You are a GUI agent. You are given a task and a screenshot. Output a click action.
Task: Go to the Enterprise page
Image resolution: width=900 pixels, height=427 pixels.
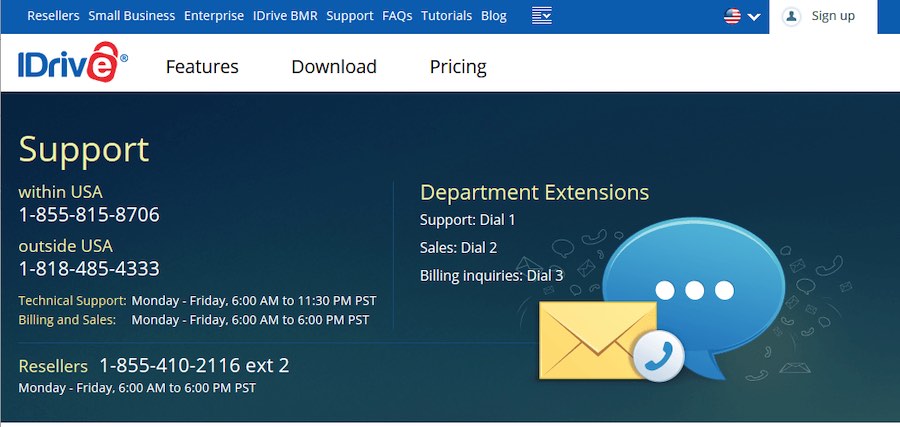pyautogui.click(x=214, y=16)
